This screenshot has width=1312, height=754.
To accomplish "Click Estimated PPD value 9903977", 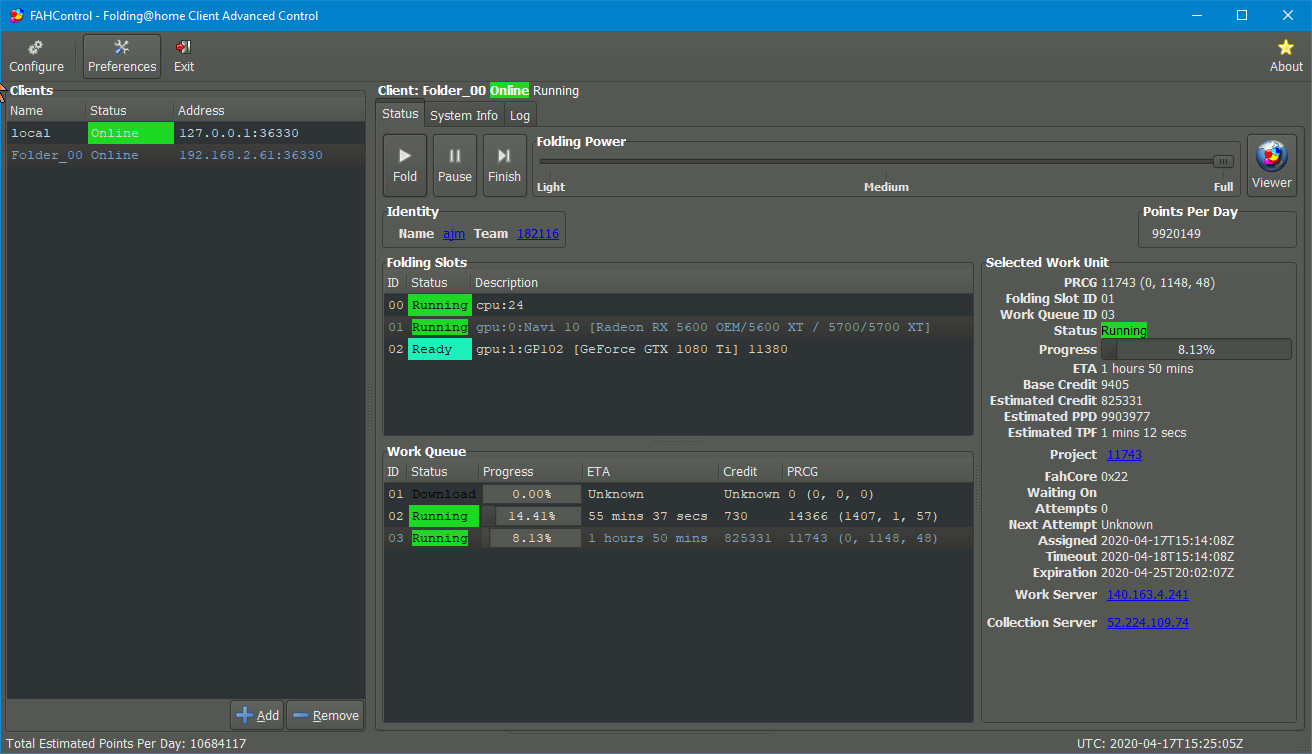I will [1126, 416].
